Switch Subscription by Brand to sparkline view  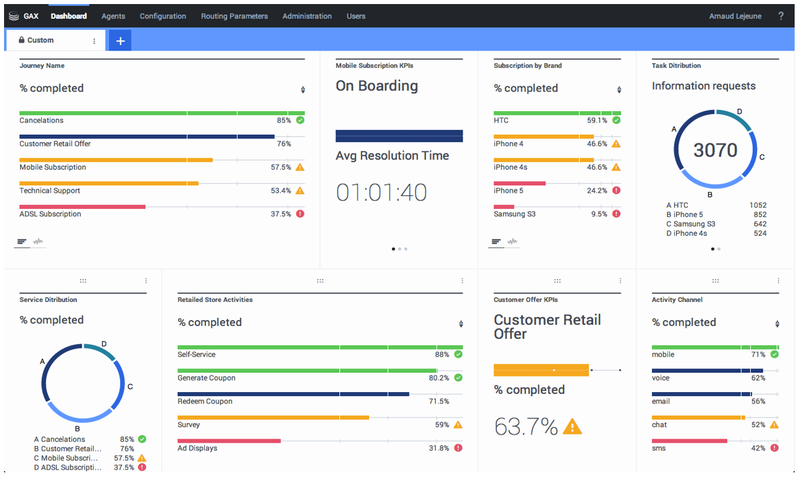coord(513,241)
